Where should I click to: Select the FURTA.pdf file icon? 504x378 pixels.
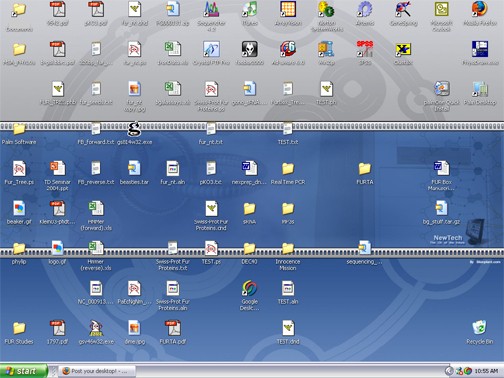173,328
